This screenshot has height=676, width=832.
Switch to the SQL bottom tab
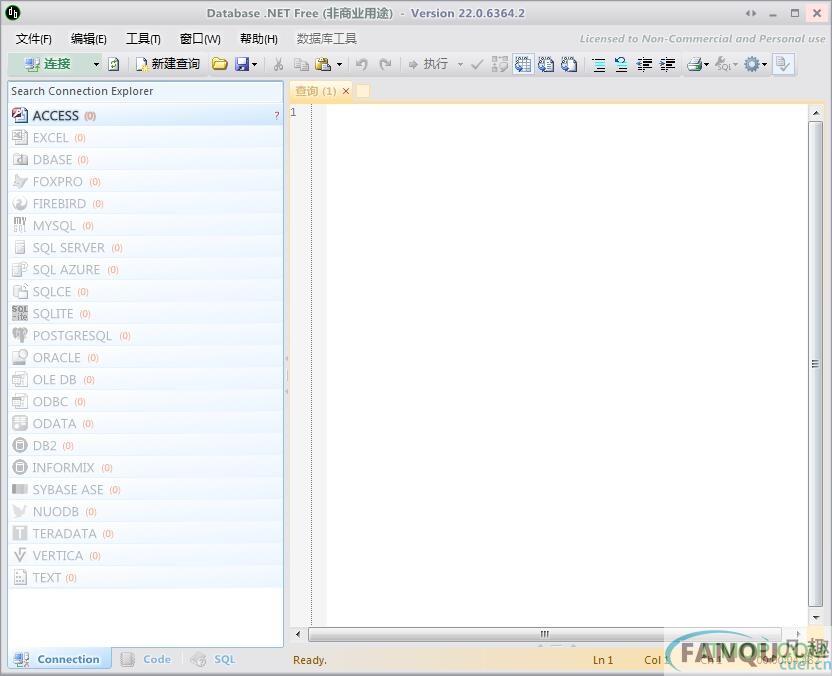point(213,659)
